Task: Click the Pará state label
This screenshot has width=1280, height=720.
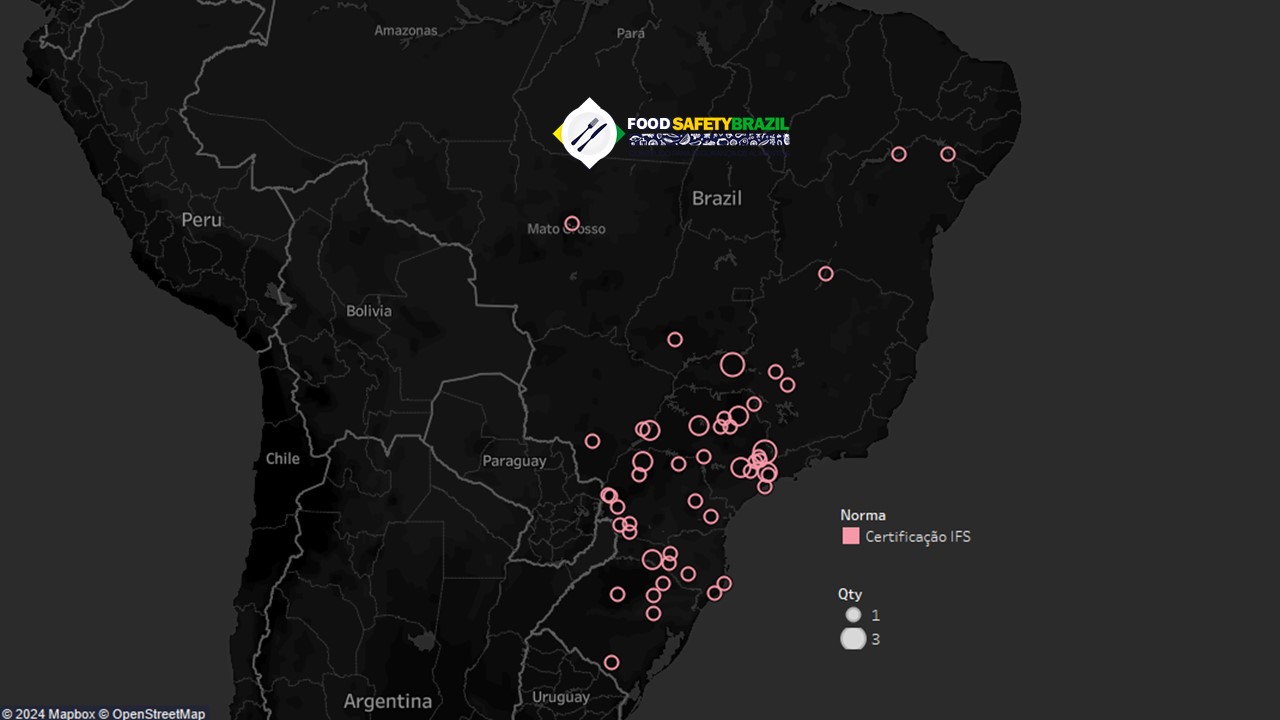Action: (x=631, y=33)
